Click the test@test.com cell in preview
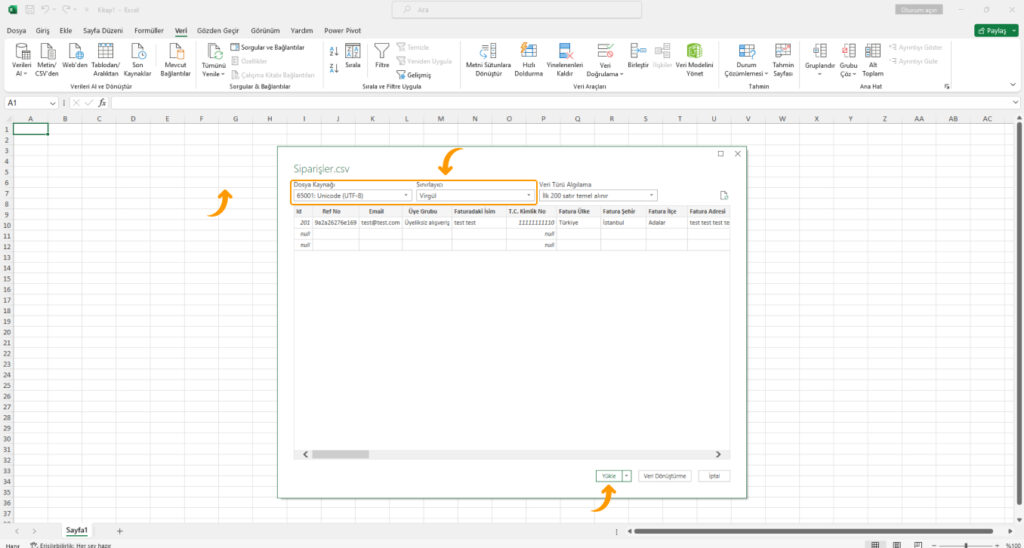 tap(381, 223)
